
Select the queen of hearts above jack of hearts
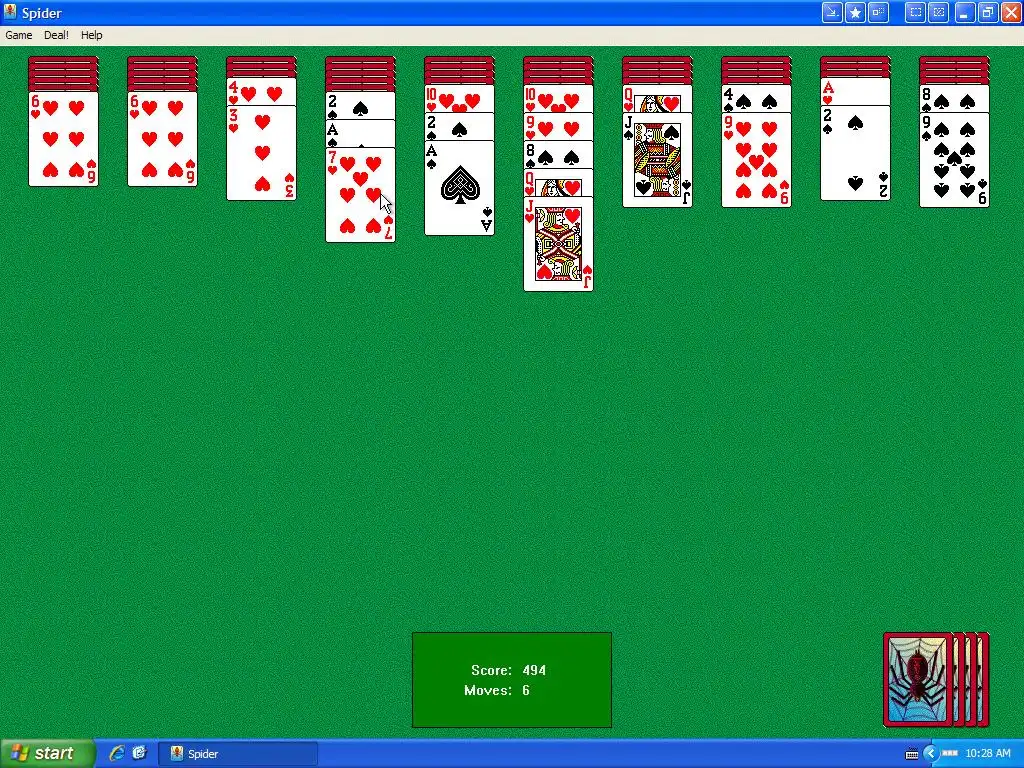558,183
